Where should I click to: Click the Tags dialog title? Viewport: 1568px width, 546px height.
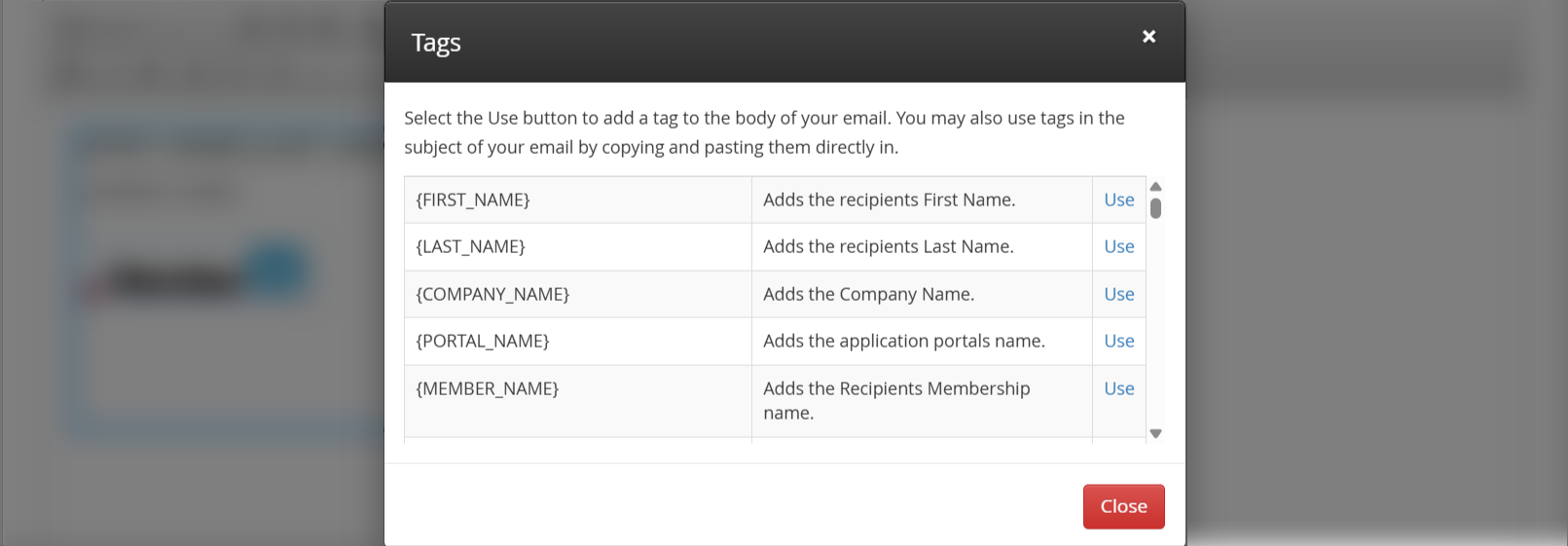coord(436,43)
